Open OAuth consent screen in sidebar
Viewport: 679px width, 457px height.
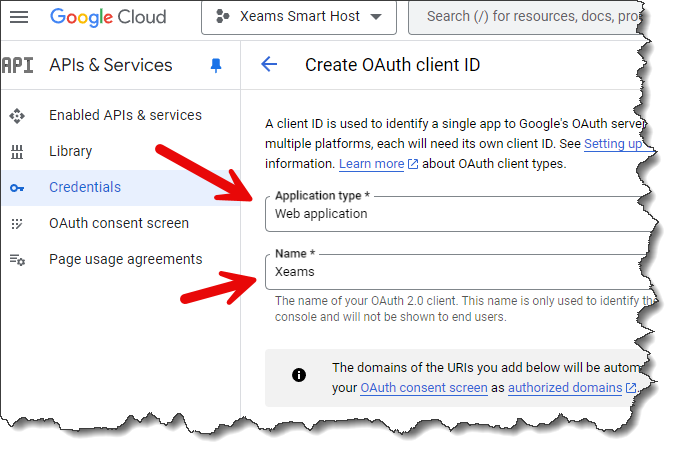[119, 223]
